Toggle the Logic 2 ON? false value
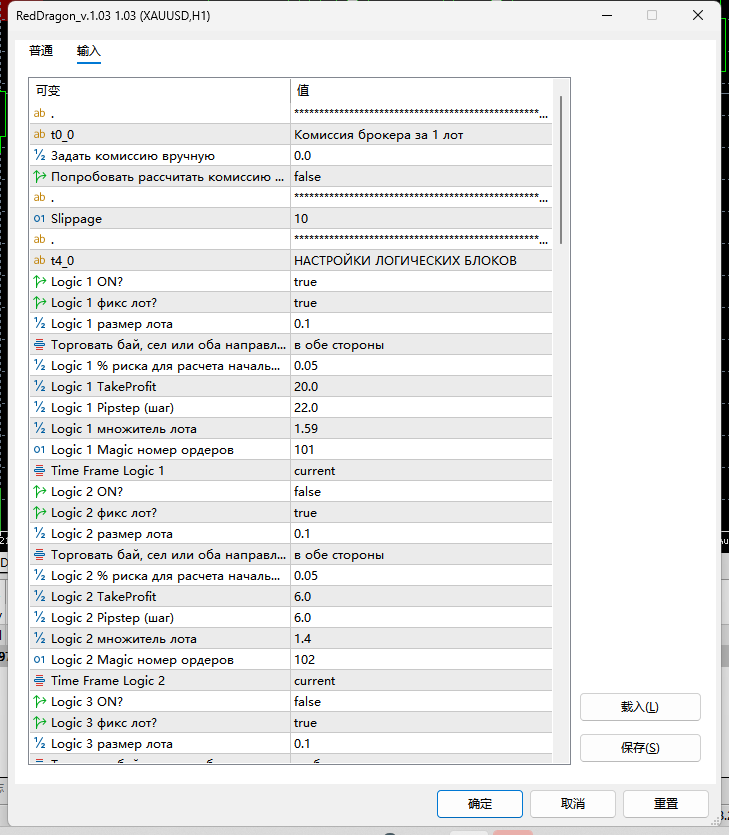729x835 pixels. (x=421, y=492)
